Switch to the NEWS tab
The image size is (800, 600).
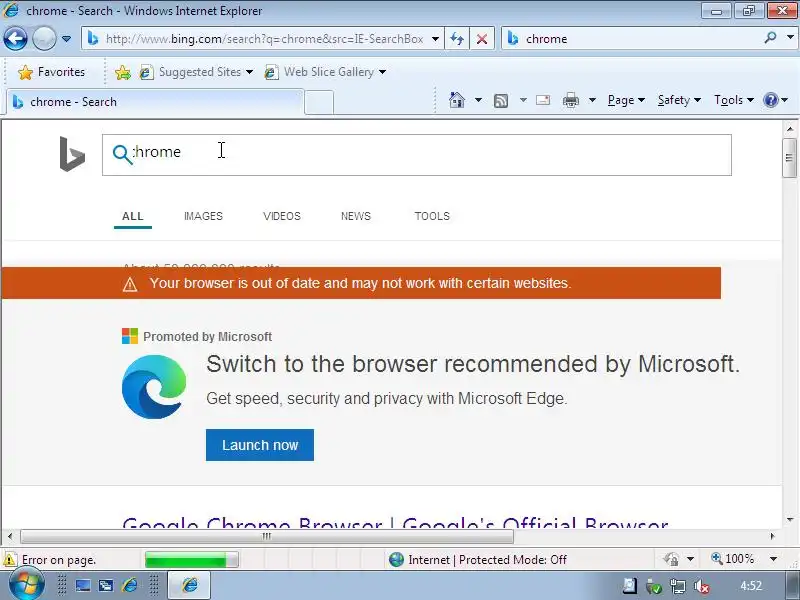[356, 216]
